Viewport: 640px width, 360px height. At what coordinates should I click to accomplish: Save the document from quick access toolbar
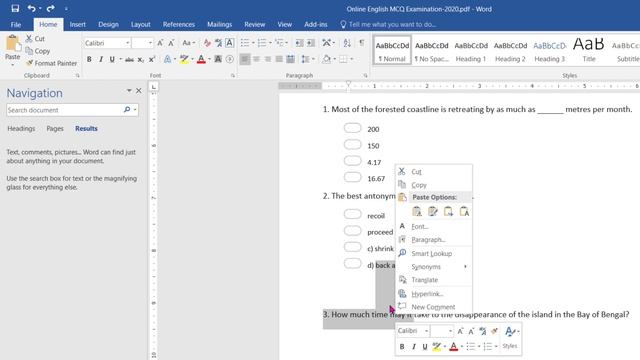tap(15, 9)
